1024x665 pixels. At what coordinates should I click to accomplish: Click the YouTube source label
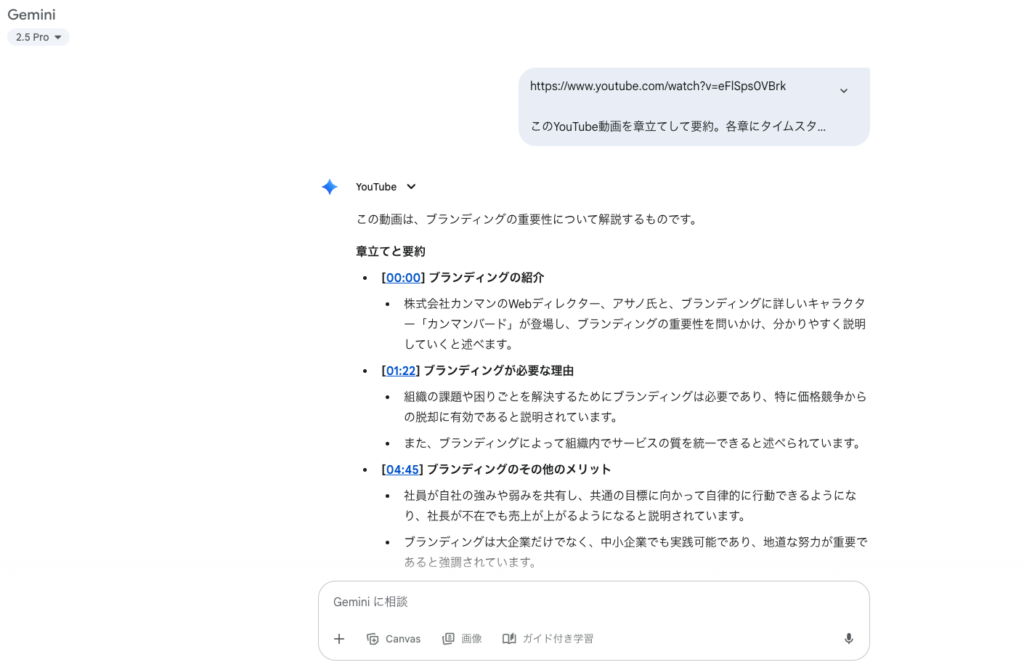click(x=376, y=187)
